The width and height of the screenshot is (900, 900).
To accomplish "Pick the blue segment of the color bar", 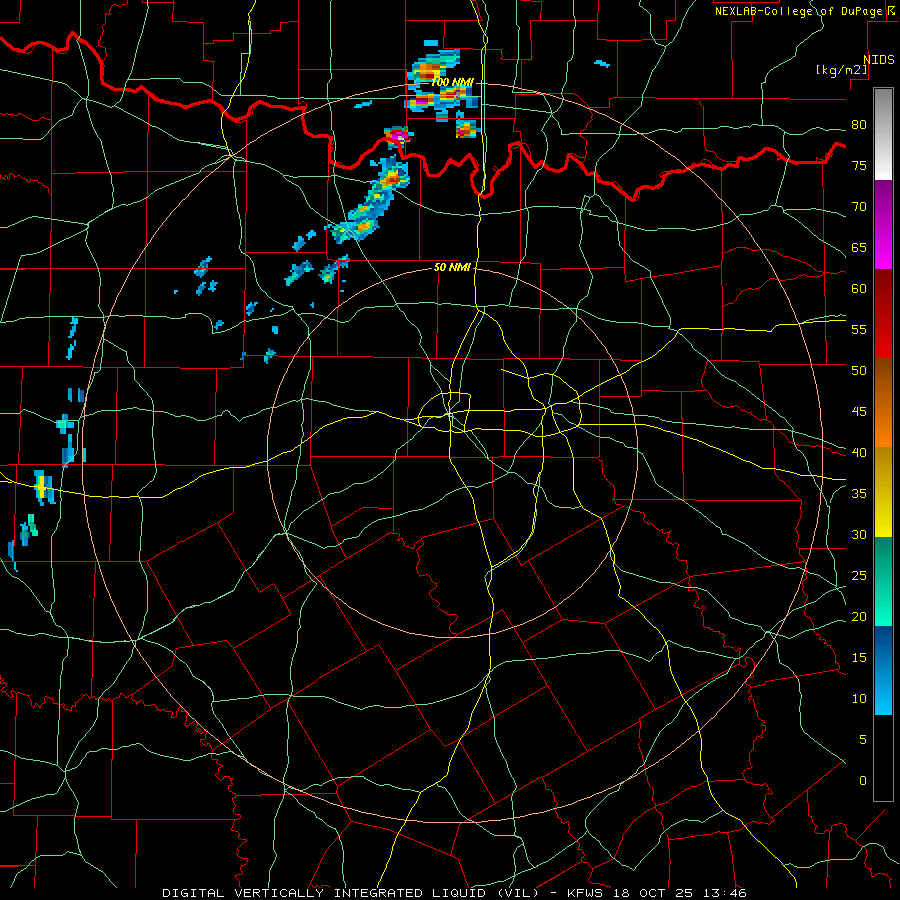I will tap(883, 670).
